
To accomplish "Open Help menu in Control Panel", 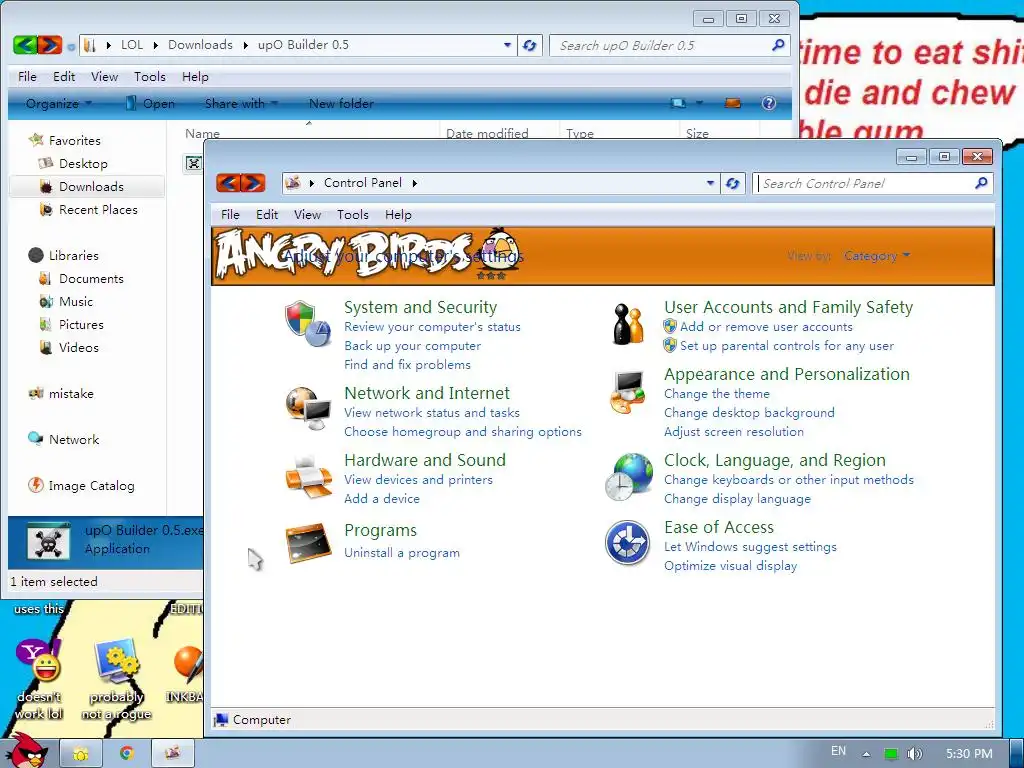I will [x=398, y=215].
